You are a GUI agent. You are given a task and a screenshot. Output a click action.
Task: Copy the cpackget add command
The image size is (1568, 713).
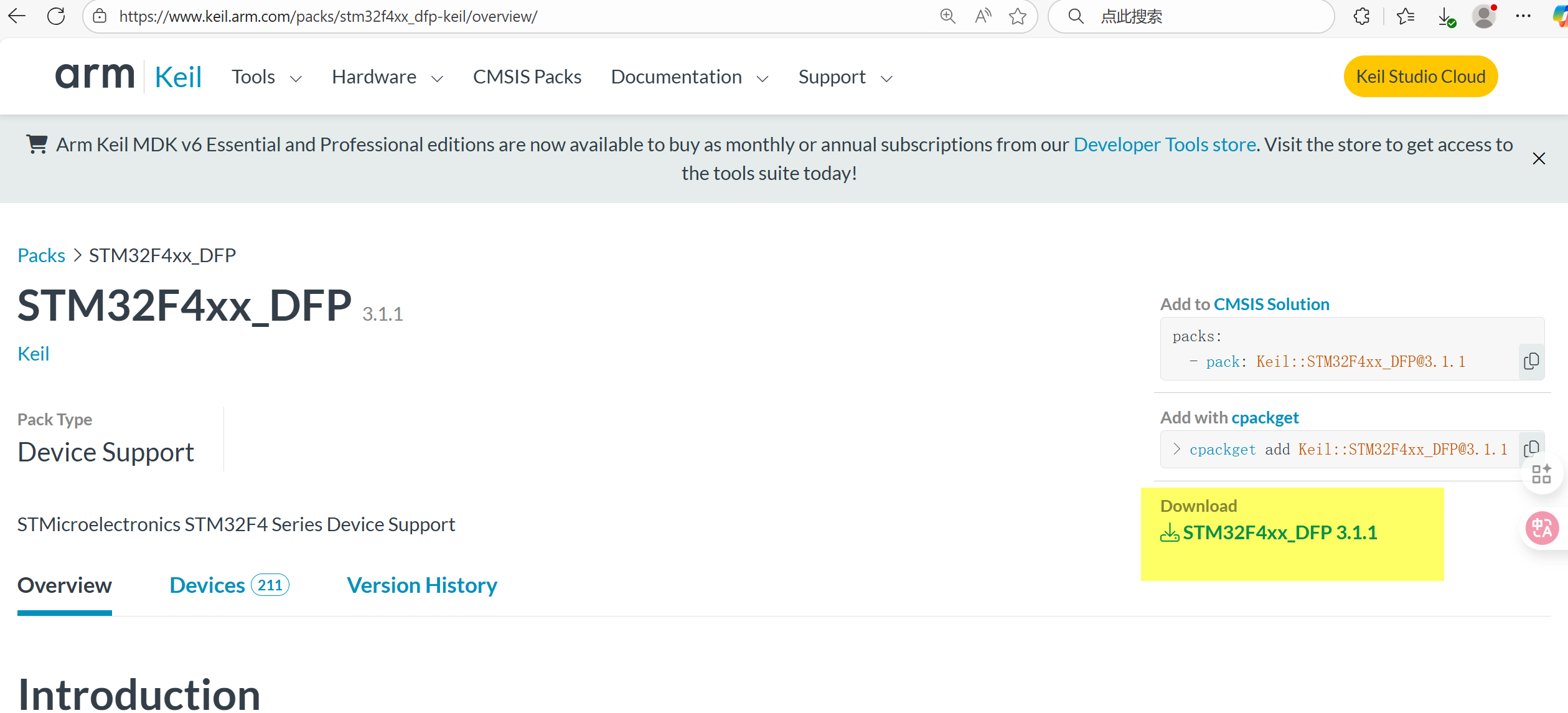tap(1531, 448)
